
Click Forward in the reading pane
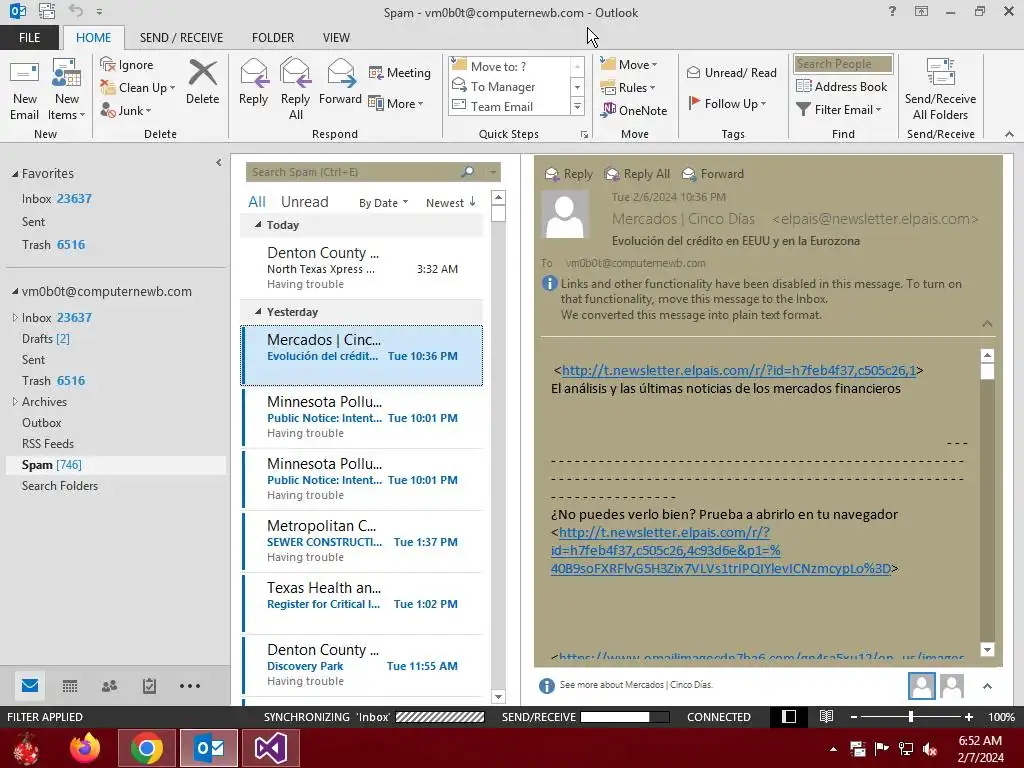(713, 174)
